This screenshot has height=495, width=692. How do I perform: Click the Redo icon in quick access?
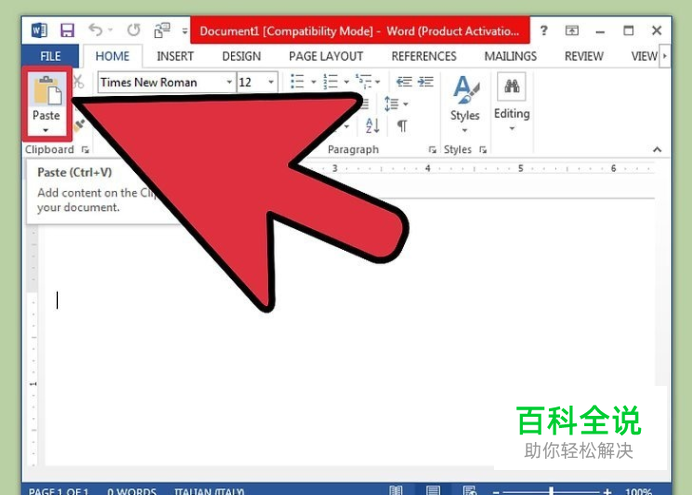[134, 30]
